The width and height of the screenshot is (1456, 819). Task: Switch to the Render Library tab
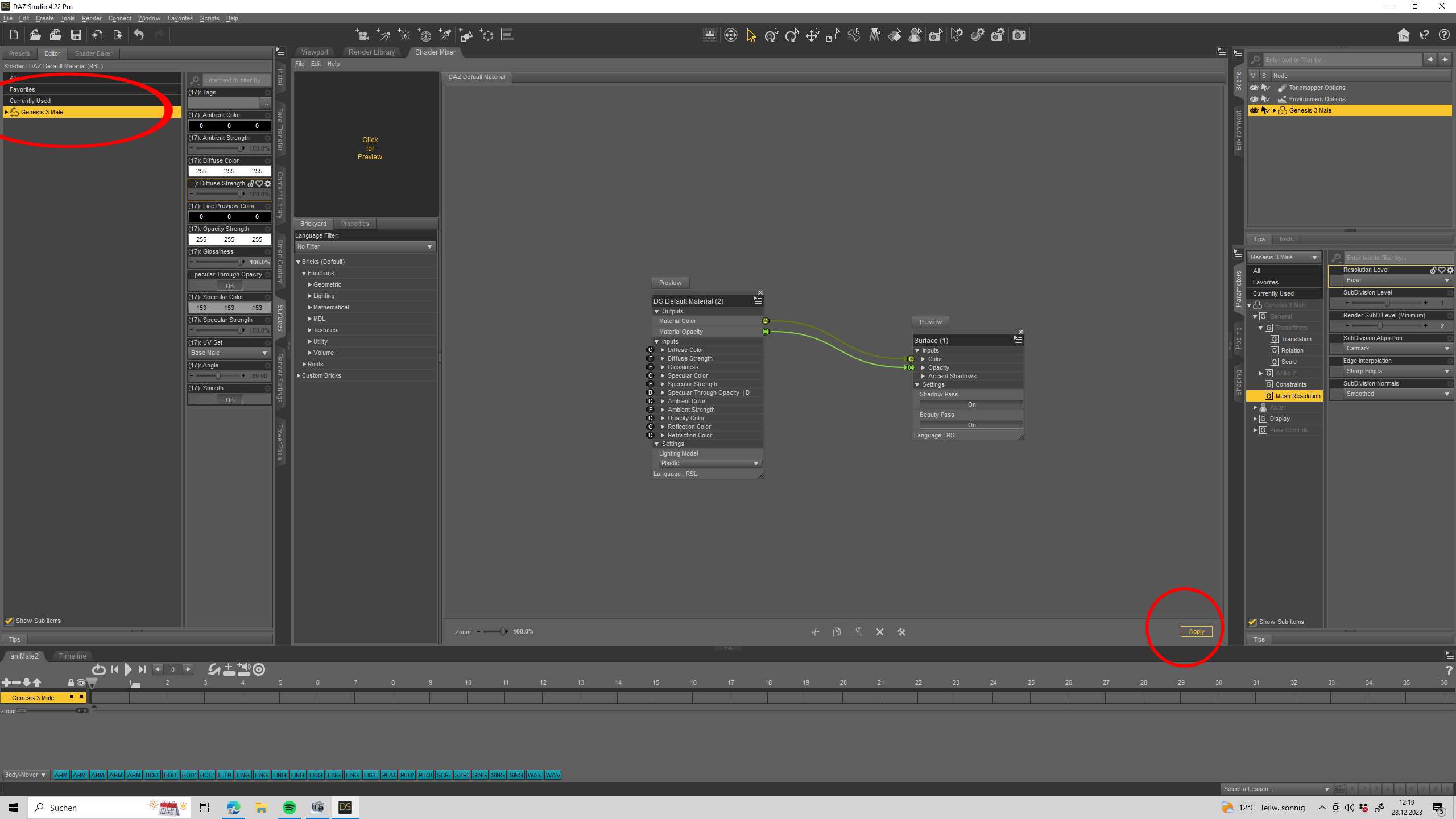371,52
